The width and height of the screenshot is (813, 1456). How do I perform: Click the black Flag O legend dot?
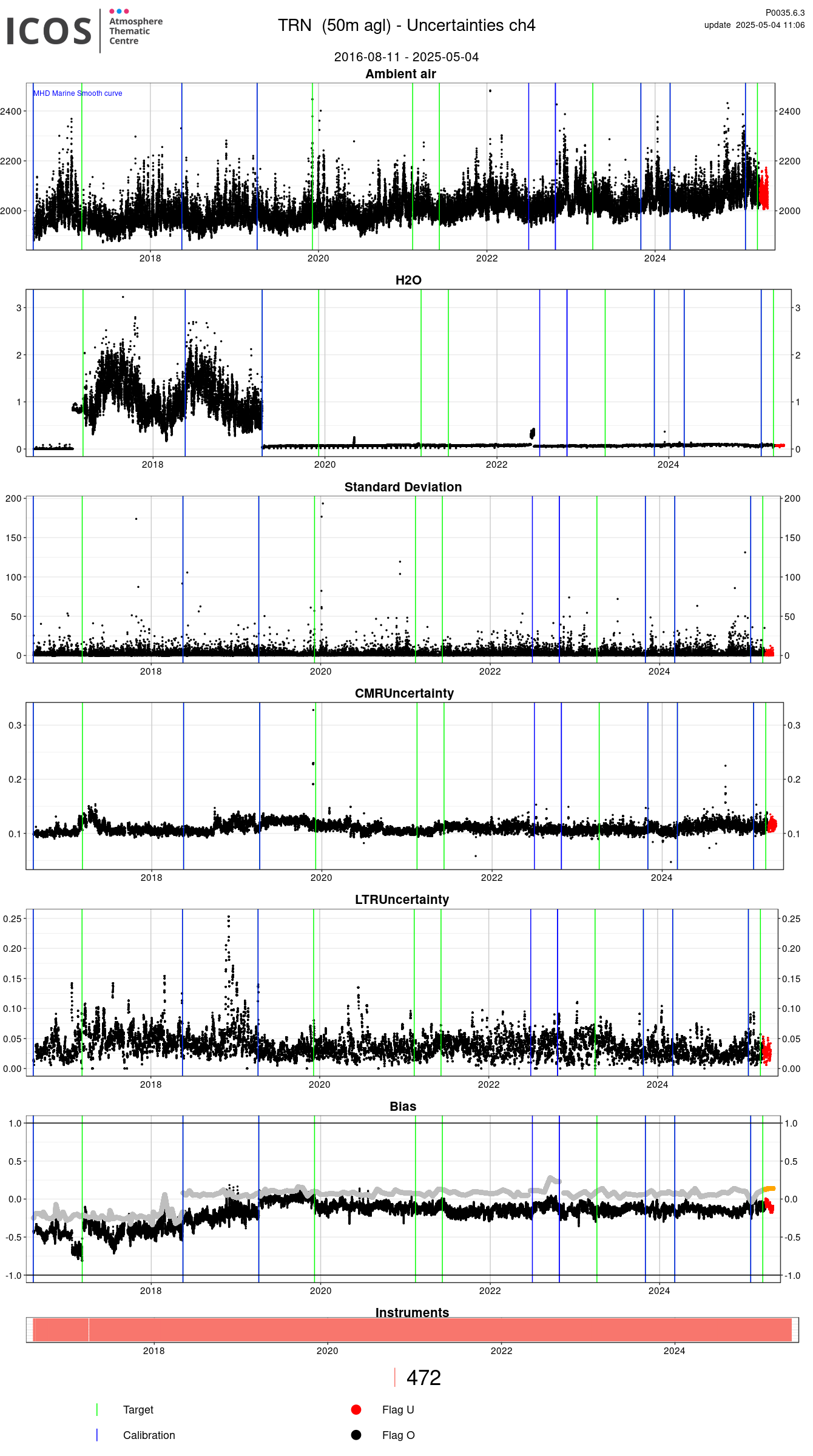click(x=356, y=1435)
